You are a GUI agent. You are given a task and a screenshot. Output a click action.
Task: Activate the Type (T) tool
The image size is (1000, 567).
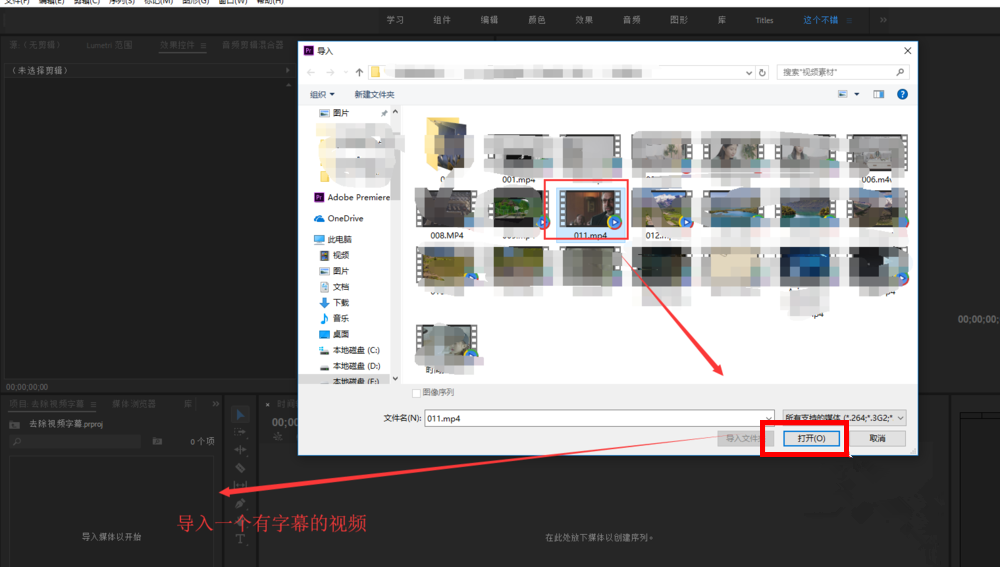(x=240, y=539)
